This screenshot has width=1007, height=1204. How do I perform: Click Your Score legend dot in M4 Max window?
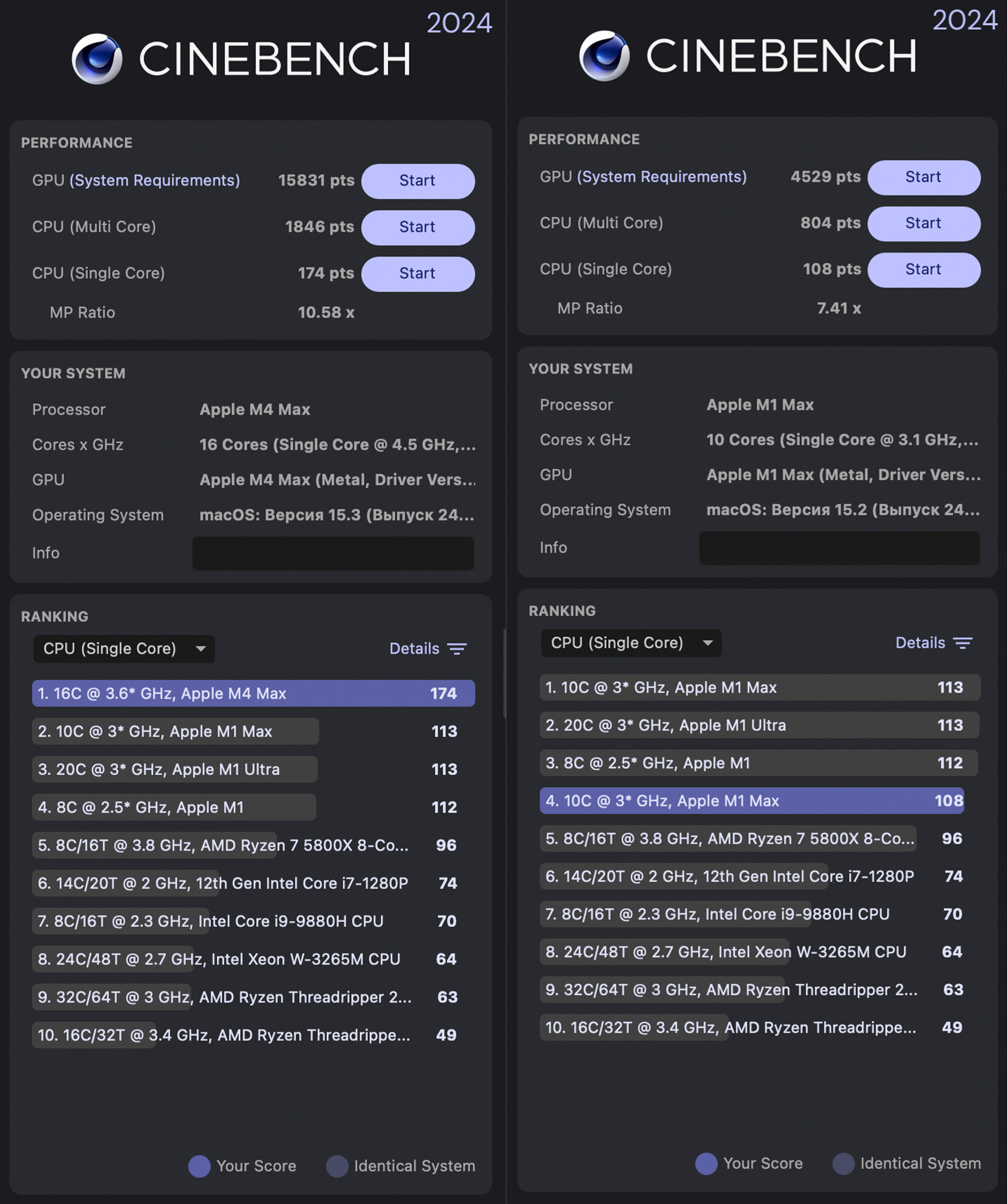point(199,1166)
